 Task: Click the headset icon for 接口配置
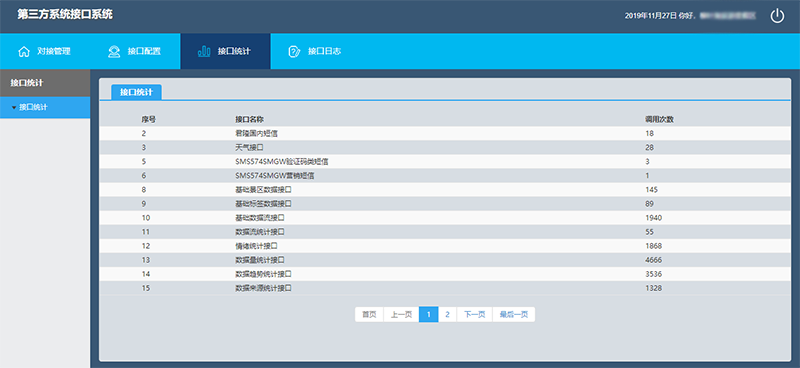click(114, 52)
